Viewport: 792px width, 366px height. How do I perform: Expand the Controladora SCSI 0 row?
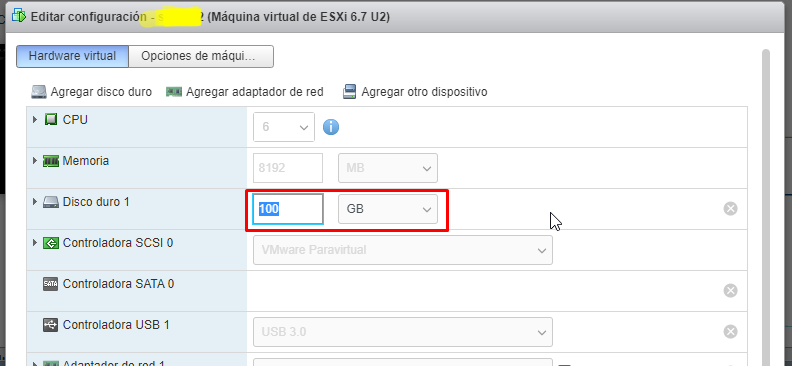pos(35,243)
